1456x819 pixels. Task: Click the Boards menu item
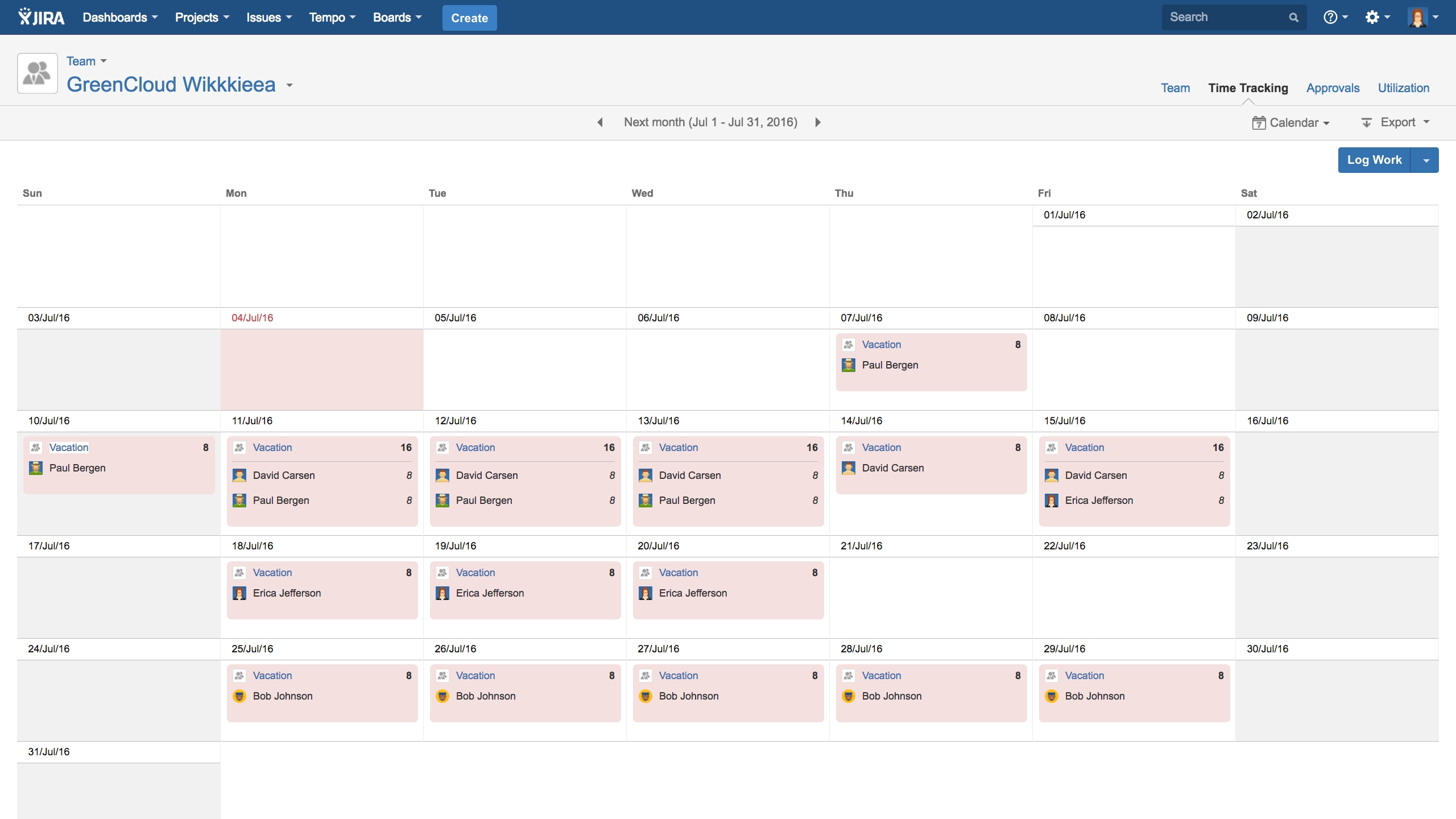coord(397,17)
